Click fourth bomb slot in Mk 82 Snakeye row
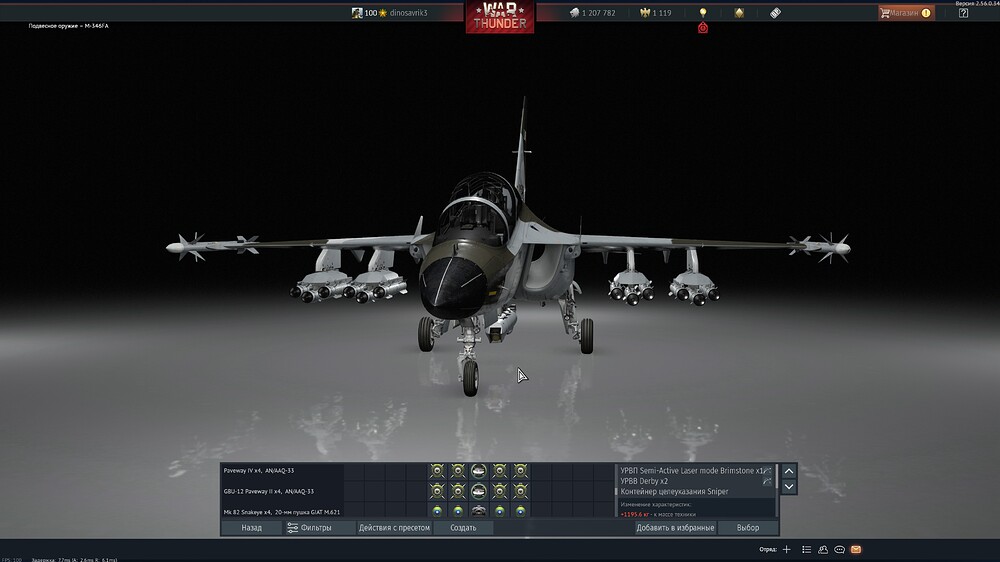 [499, 511]
